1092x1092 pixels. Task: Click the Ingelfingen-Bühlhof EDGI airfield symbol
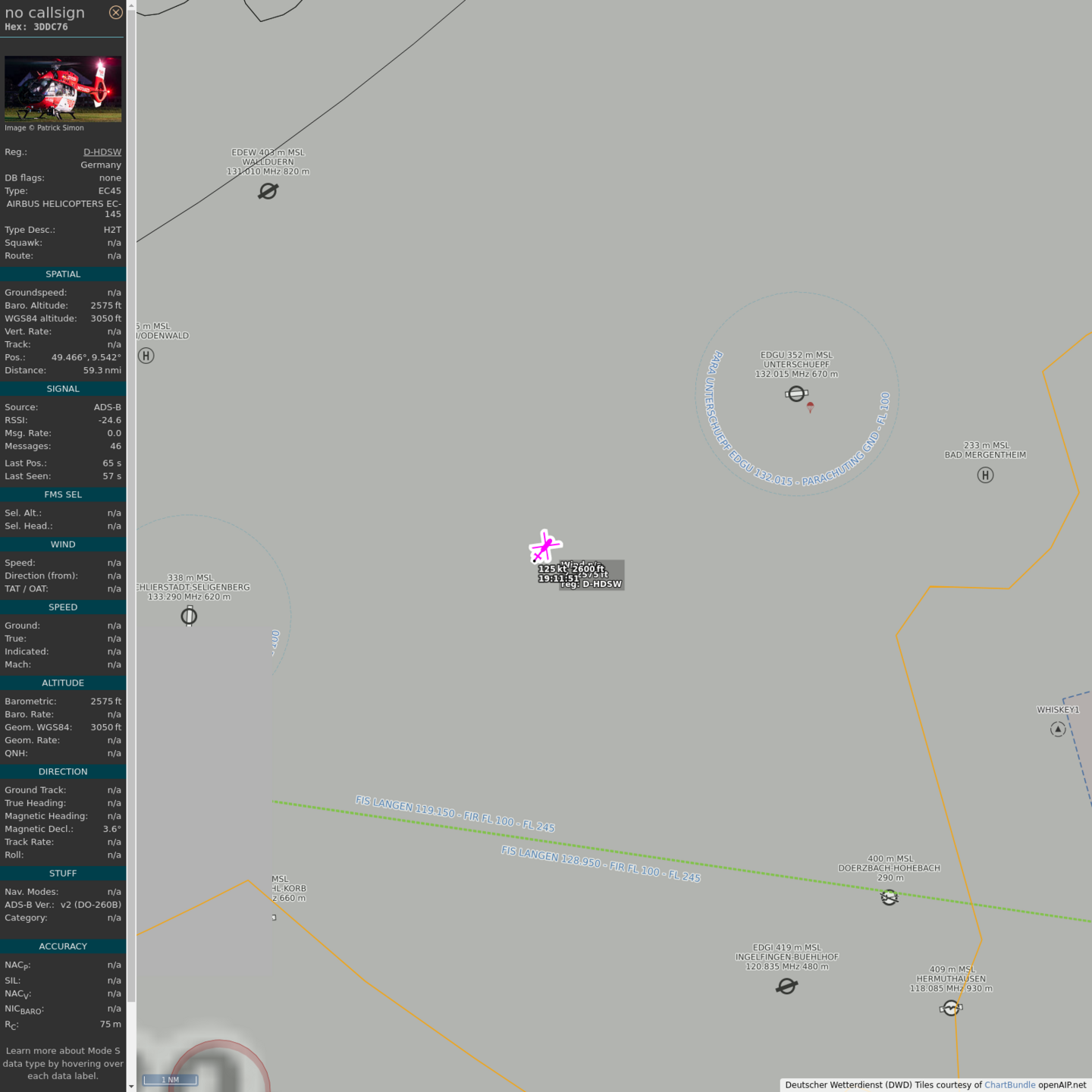pos(787,986)
